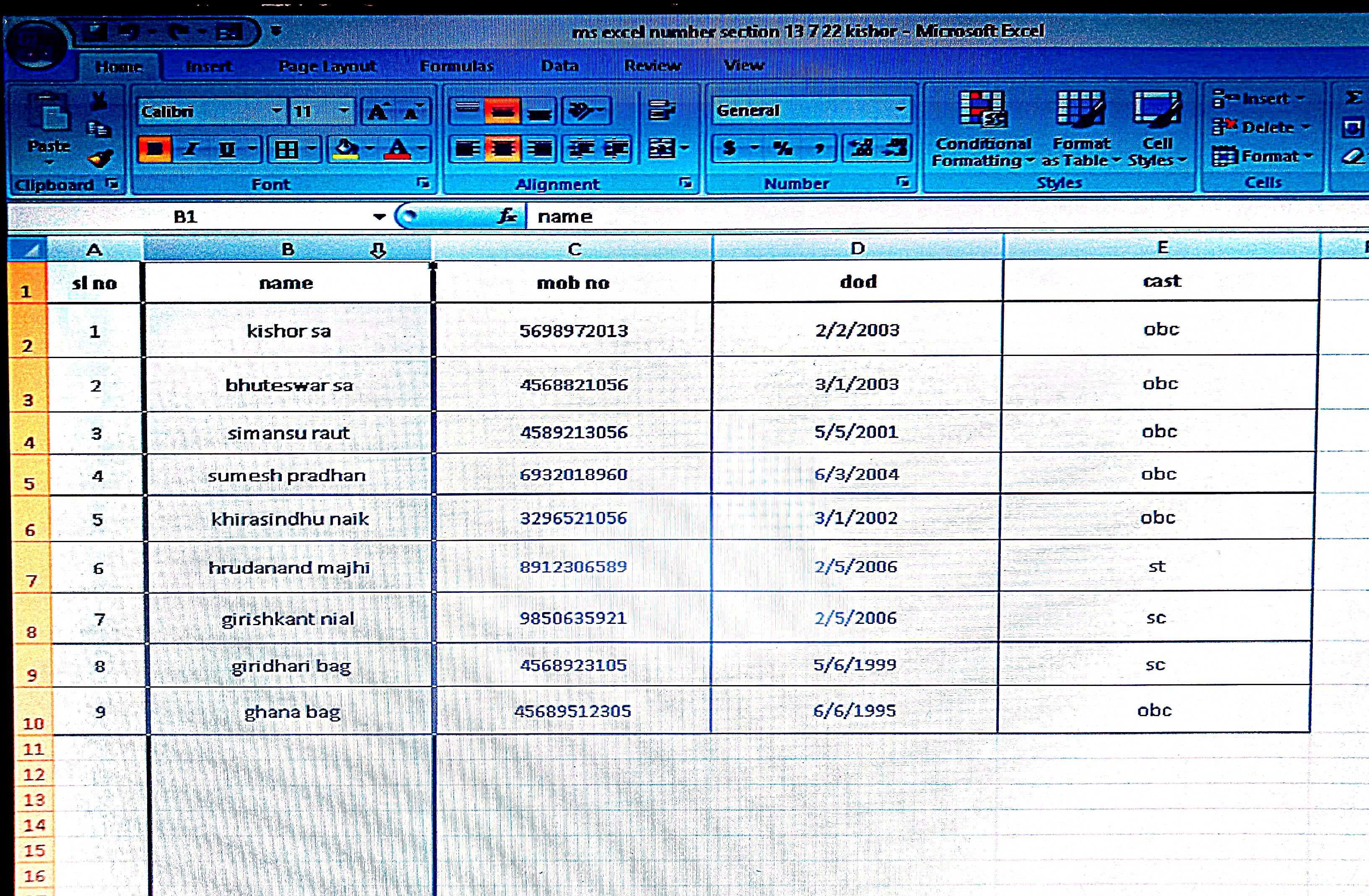The height and width of the screenshot is (896, 1369).
Task: Toggle Bold formatting button
Action: tap(154, 150)
